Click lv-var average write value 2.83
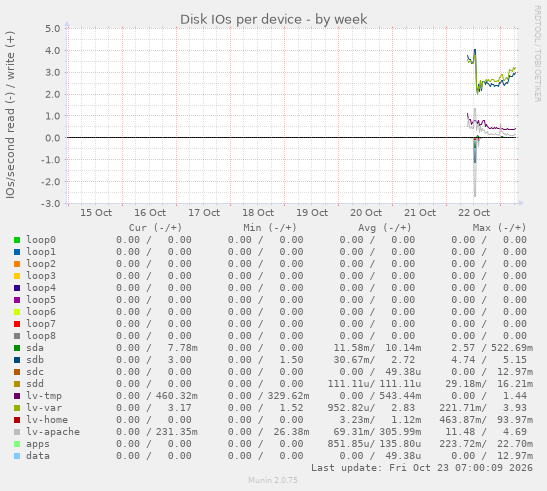Viewport: 547px width, 491px height. [403, 408]
